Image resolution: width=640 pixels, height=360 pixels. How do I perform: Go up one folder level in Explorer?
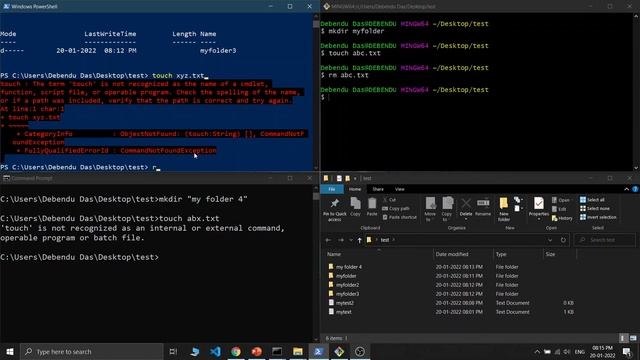pyautogui.click(x=360, y=240)
